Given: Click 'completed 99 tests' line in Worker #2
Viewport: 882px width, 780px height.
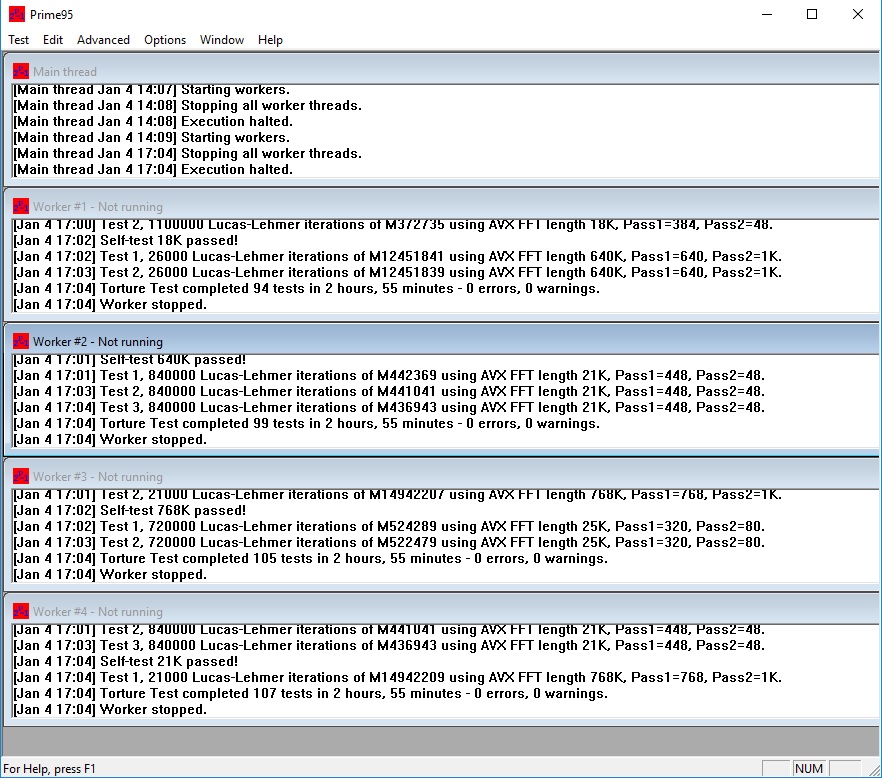Looking at the screenshot, I should pos(307,423).
